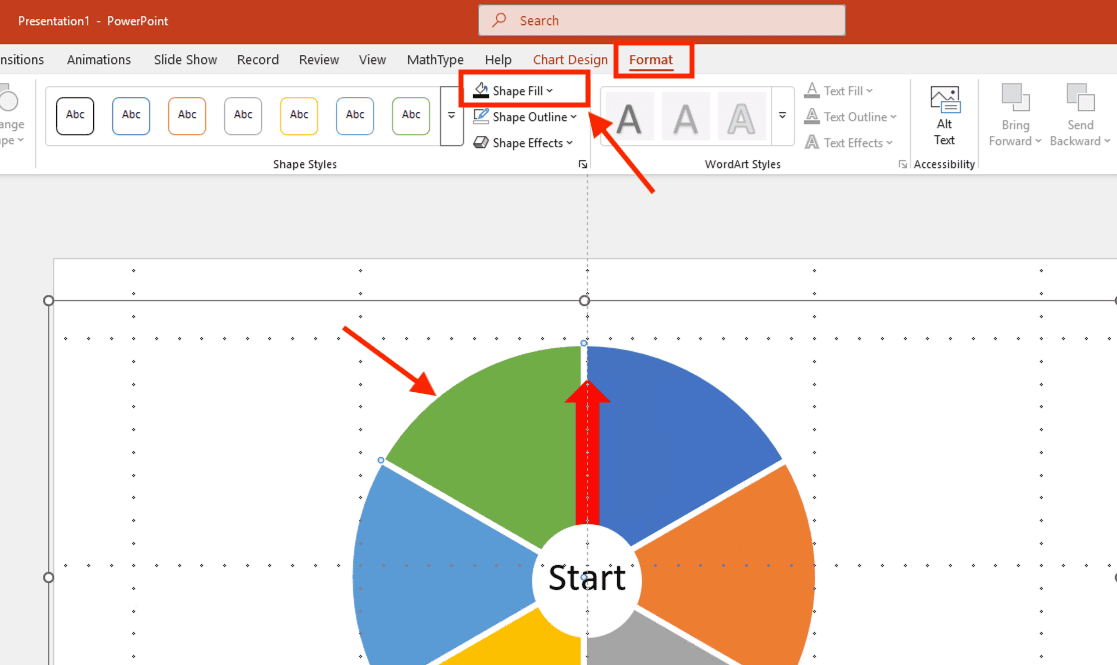Screen dimensions: 1117x665
Task: Open the Help tab
Action: [x=498, y=60]
